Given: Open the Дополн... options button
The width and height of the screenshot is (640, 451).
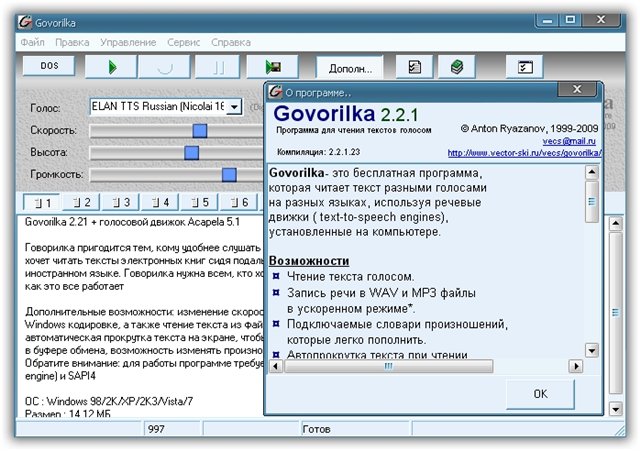Looking at the screenshot, I should coord(350,68).
